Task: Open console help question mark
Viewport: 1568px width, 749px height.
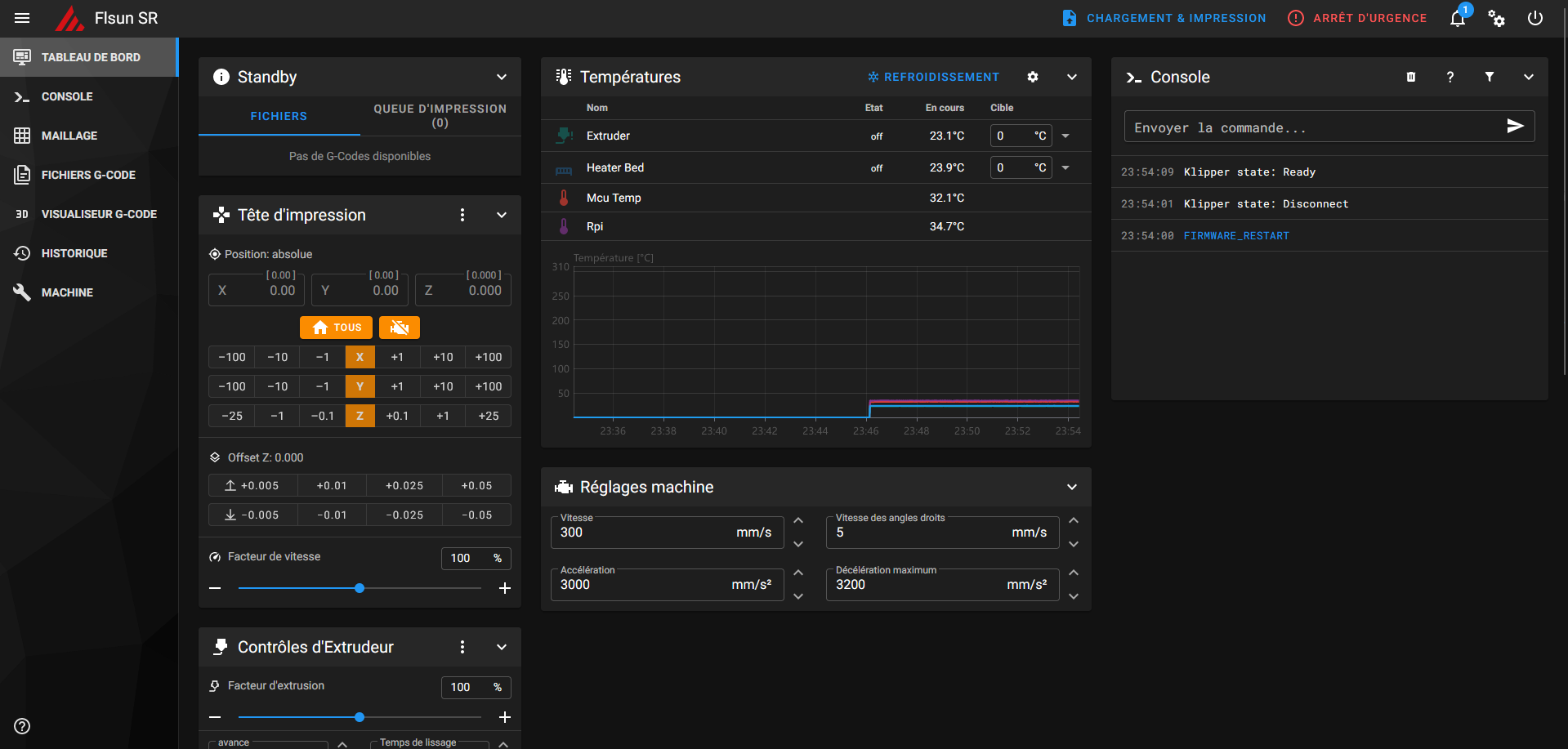Action: (1450, 77)
